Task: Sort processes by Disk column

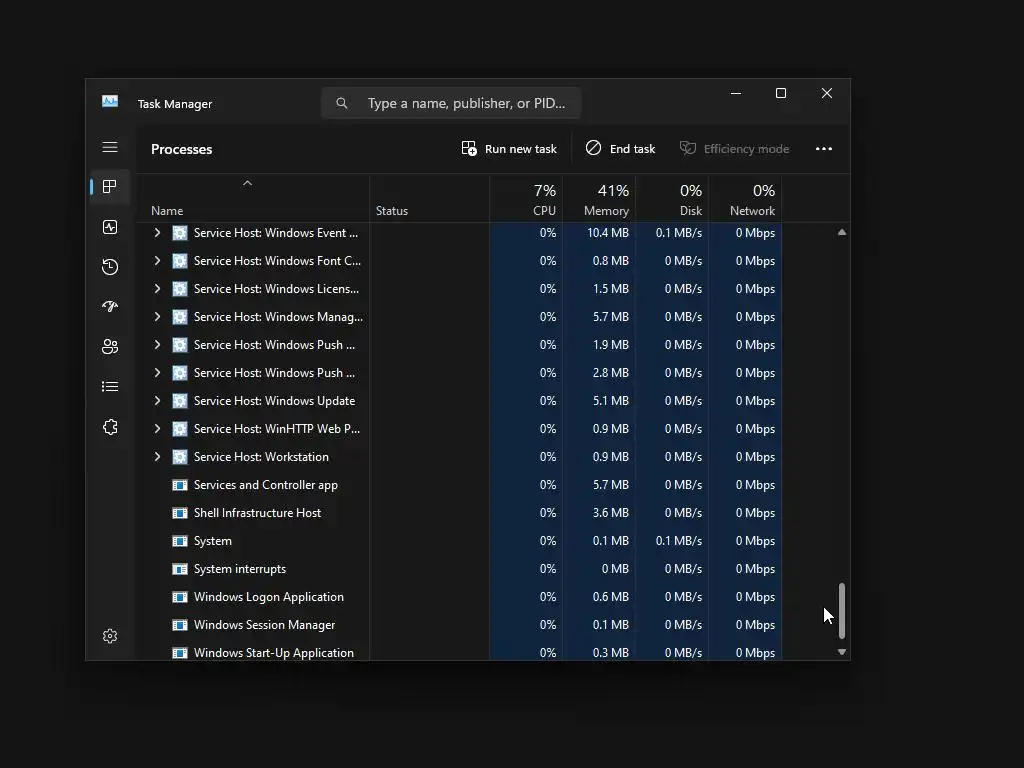Action: coord(672,199)
